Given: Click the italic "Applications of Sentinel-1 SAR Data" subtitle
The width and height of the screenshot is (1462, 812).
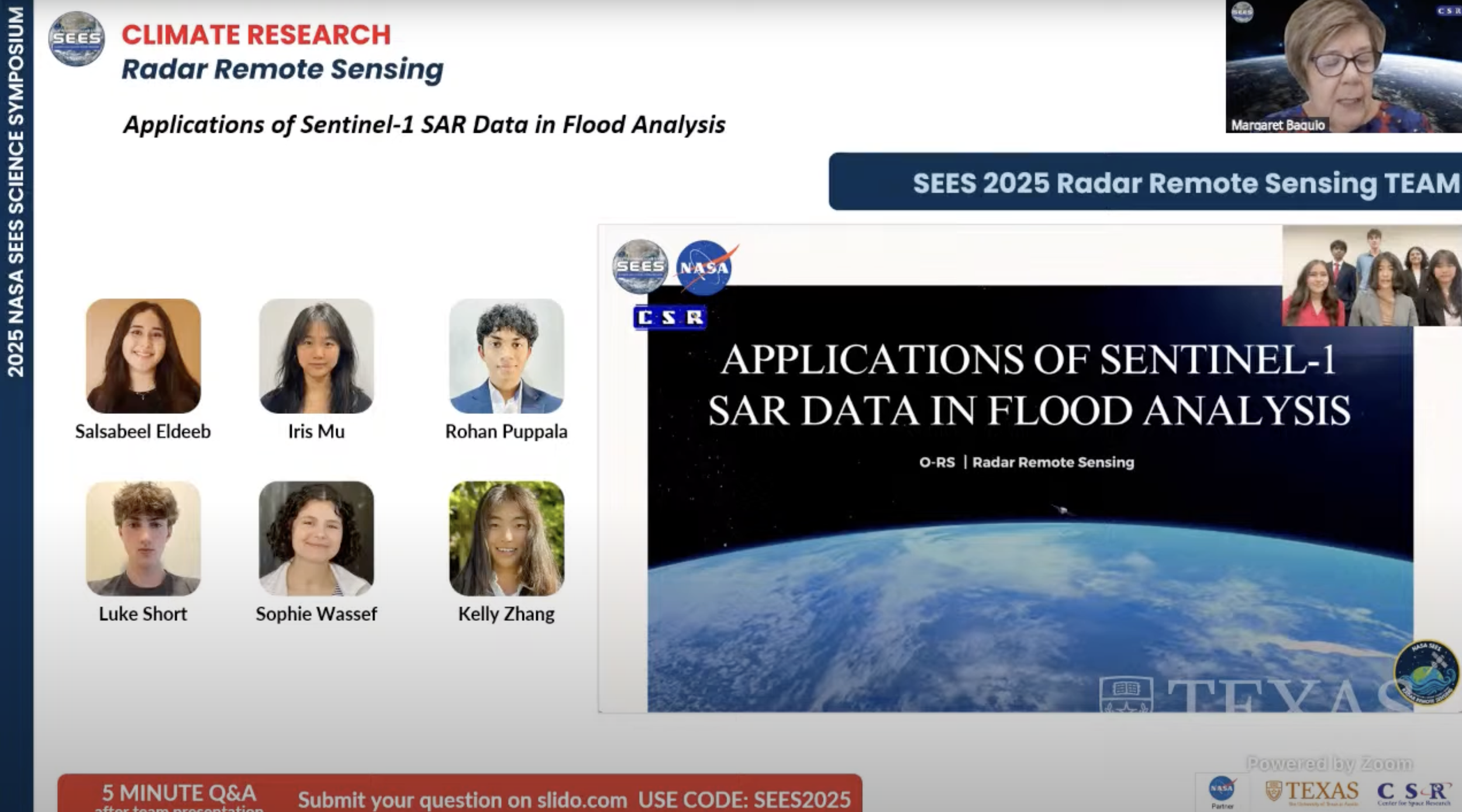Looking at the screenshot, I should click(x=425, y=125).
